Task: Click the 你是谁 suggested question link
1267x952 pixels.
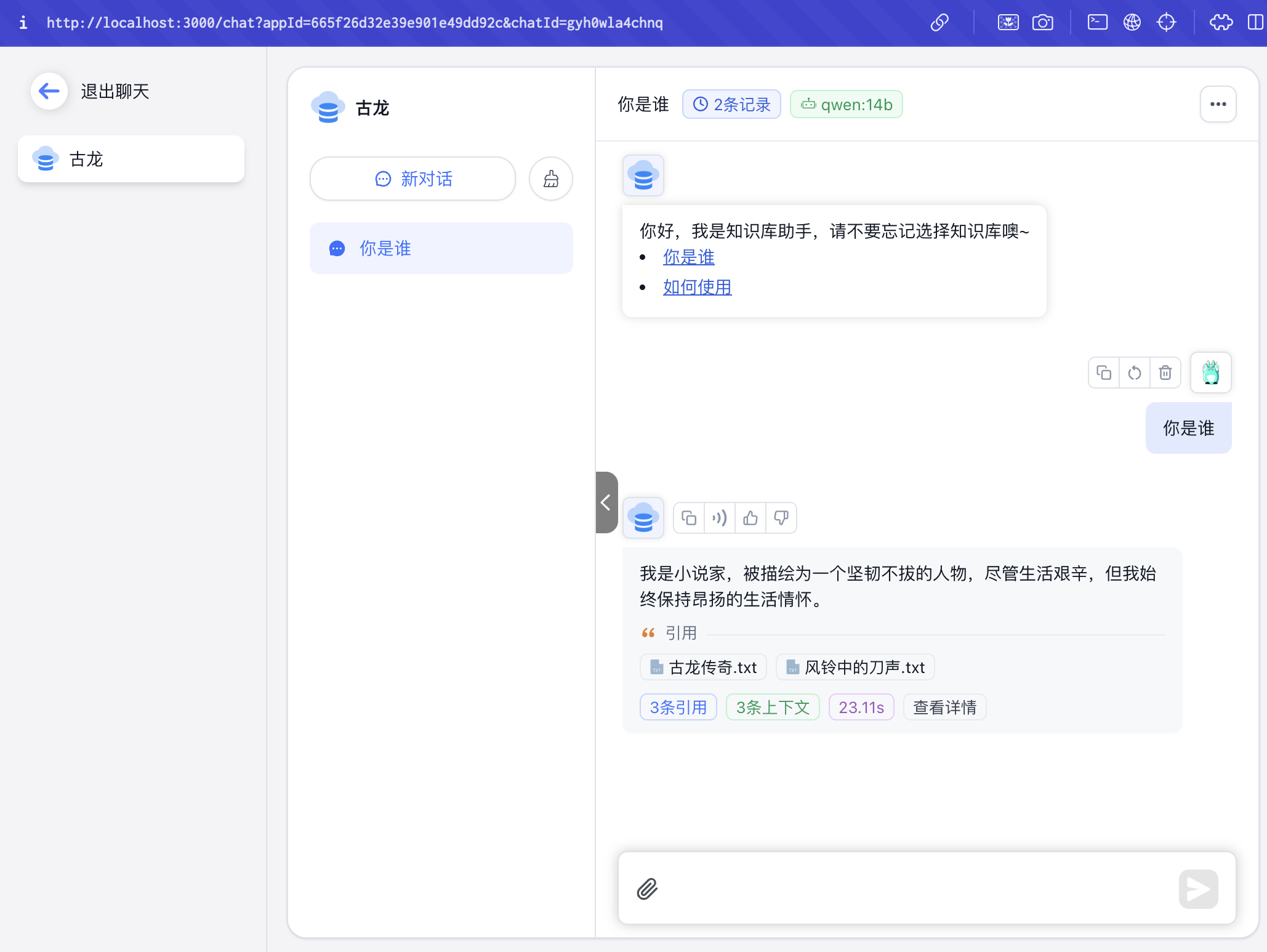Action: [688, 257]
